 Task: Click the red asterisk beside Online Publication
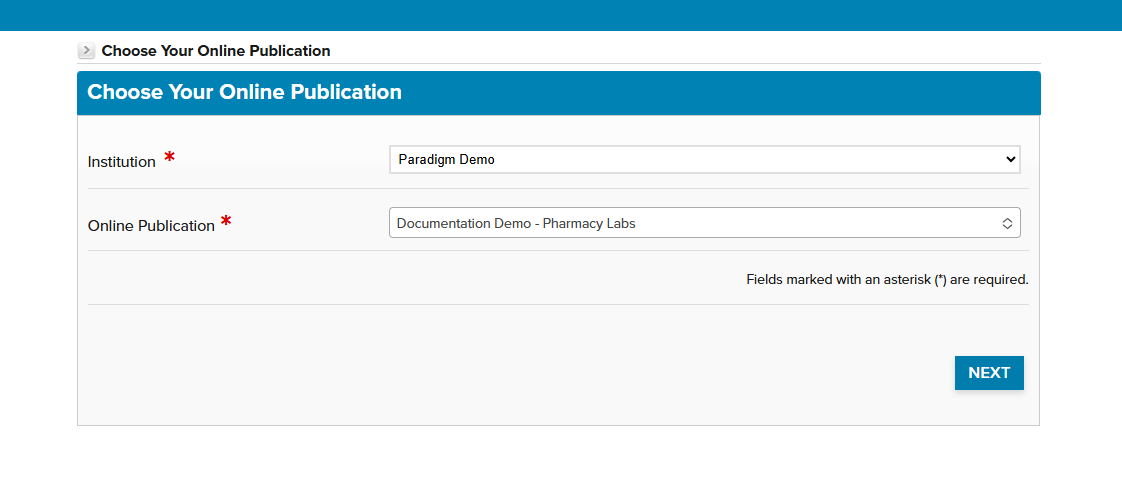(x=226, y=222)
